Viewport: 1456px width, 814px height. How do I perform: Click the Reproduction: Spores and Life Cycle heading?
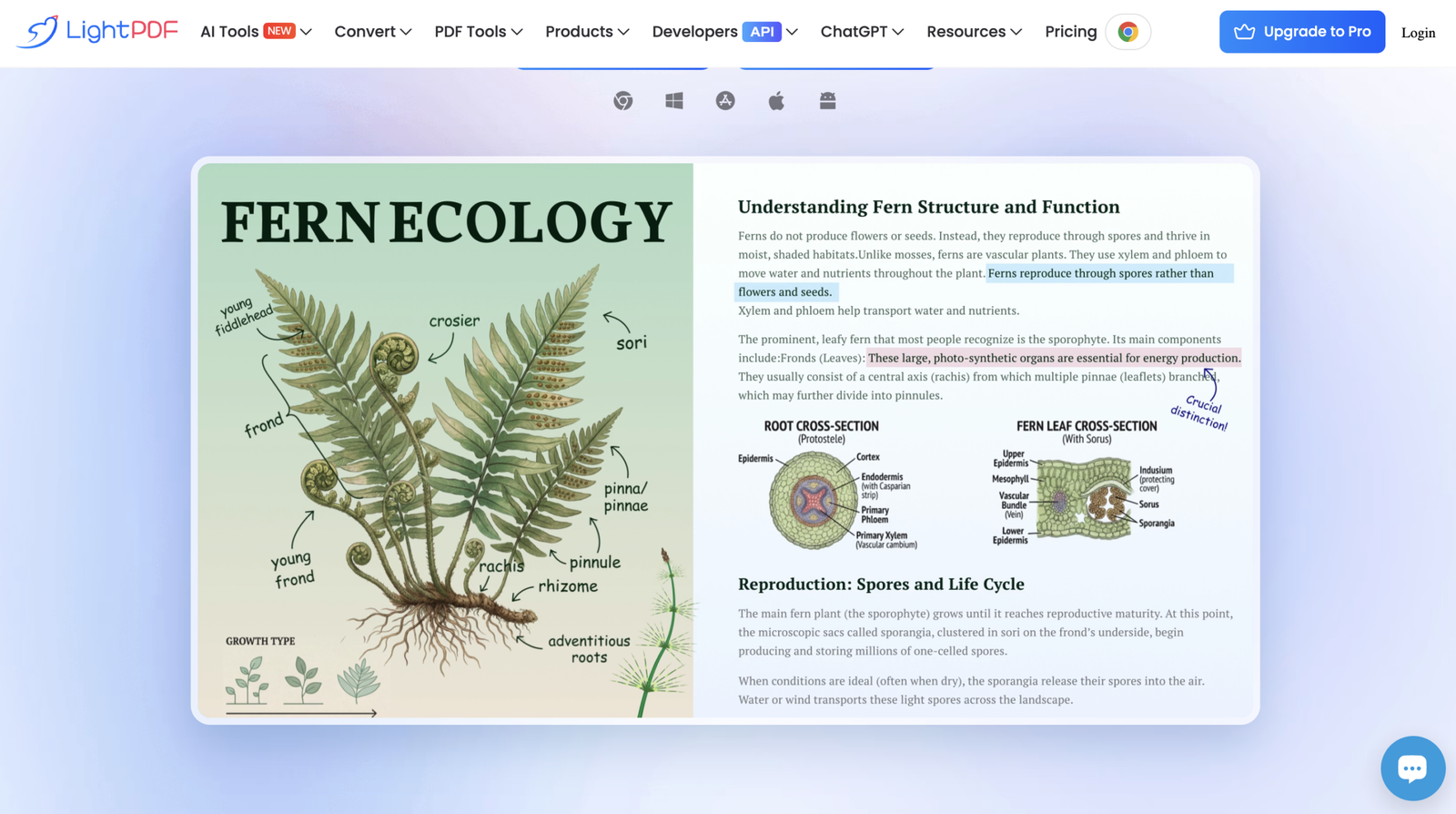tap(881, 584)
